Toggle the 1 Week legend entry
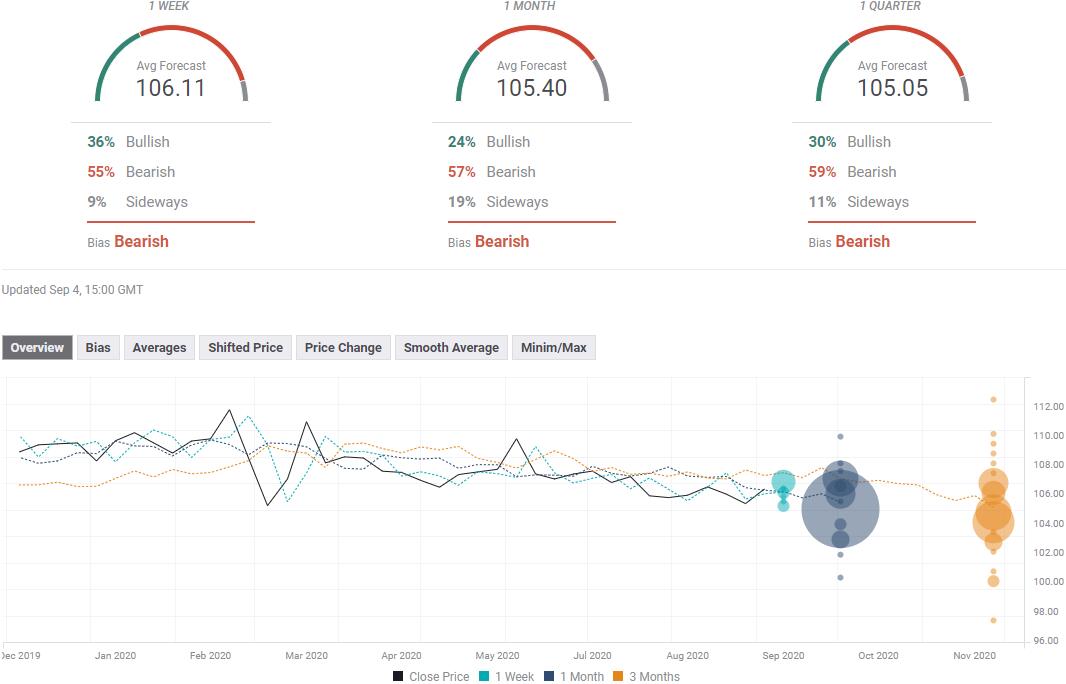 click(x=506, y=677)
